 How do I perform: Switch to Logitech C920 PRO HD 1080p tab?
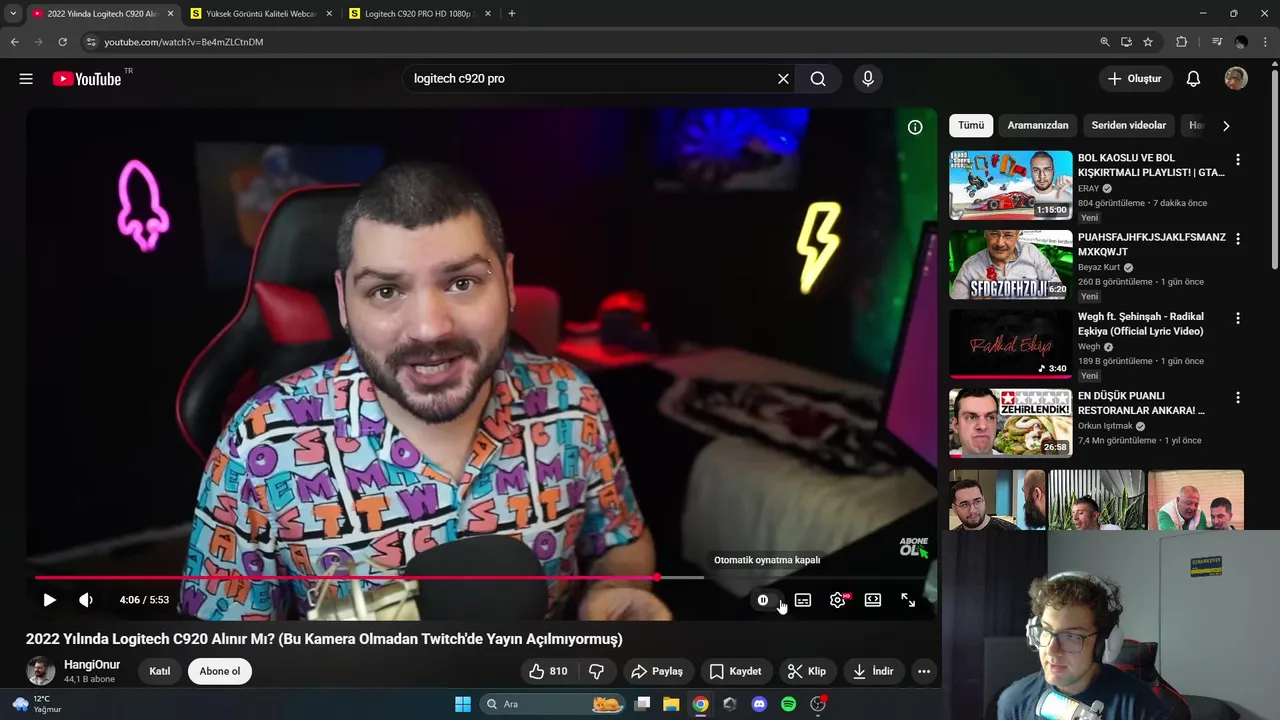[420, 14]
